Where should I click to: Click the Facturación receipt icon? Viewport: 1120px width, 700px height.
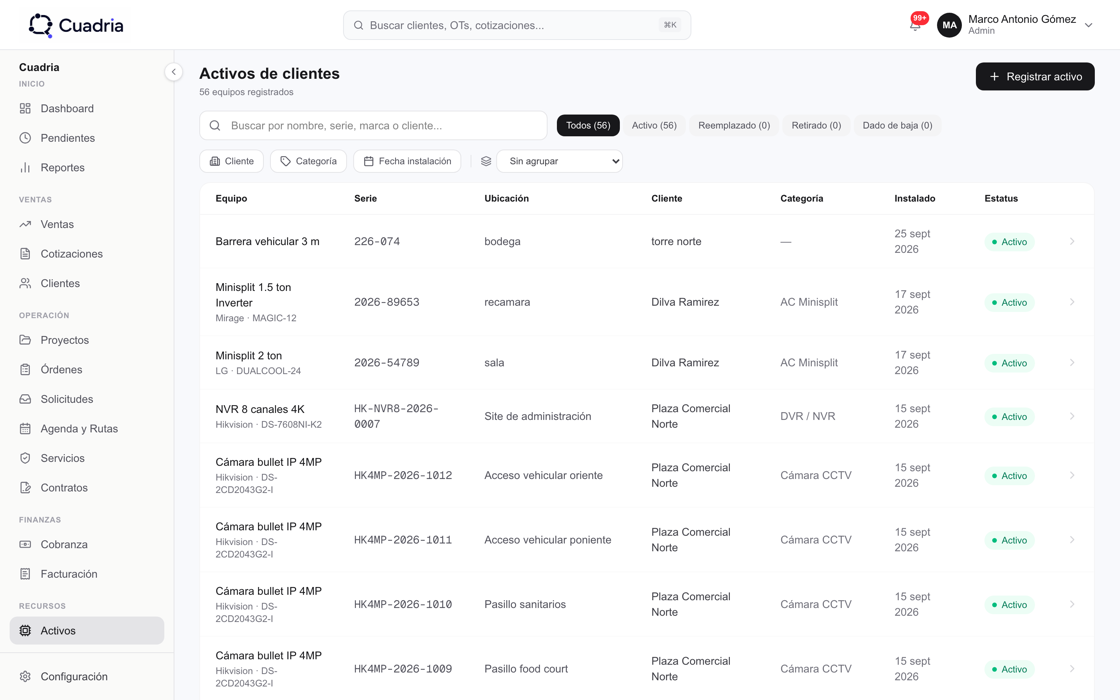pyautogui.click(x=25, y=574)
